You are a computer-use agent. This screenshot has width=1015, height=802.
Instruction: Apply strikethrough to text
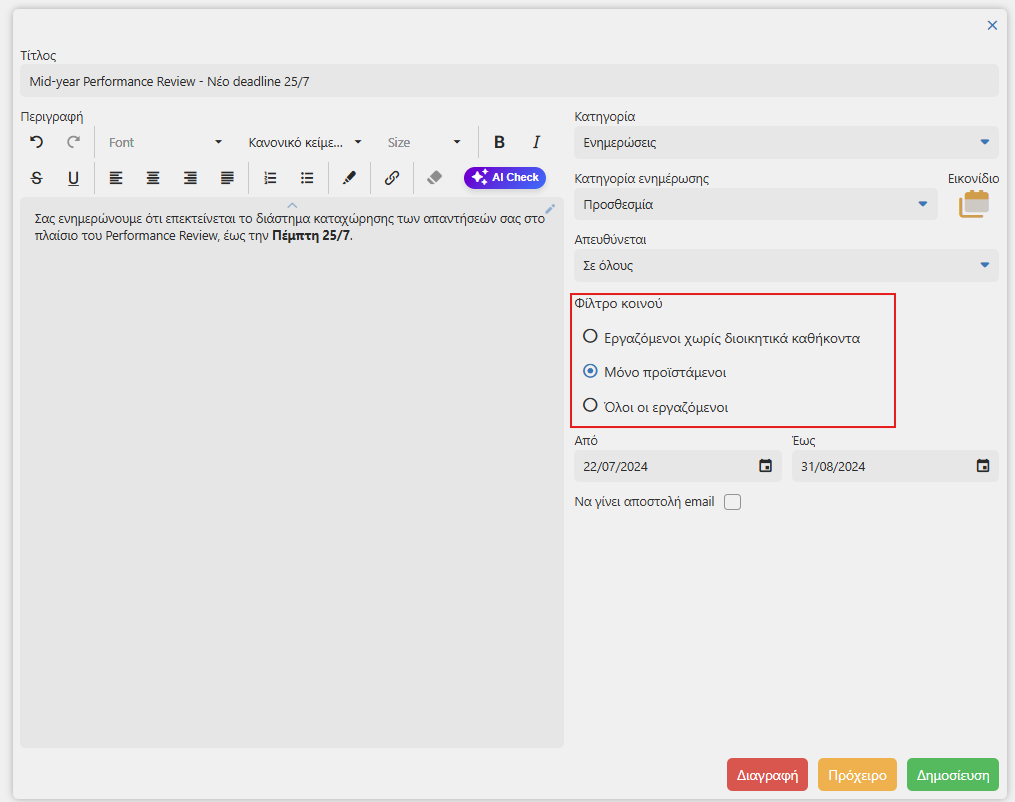click(37, 177)
